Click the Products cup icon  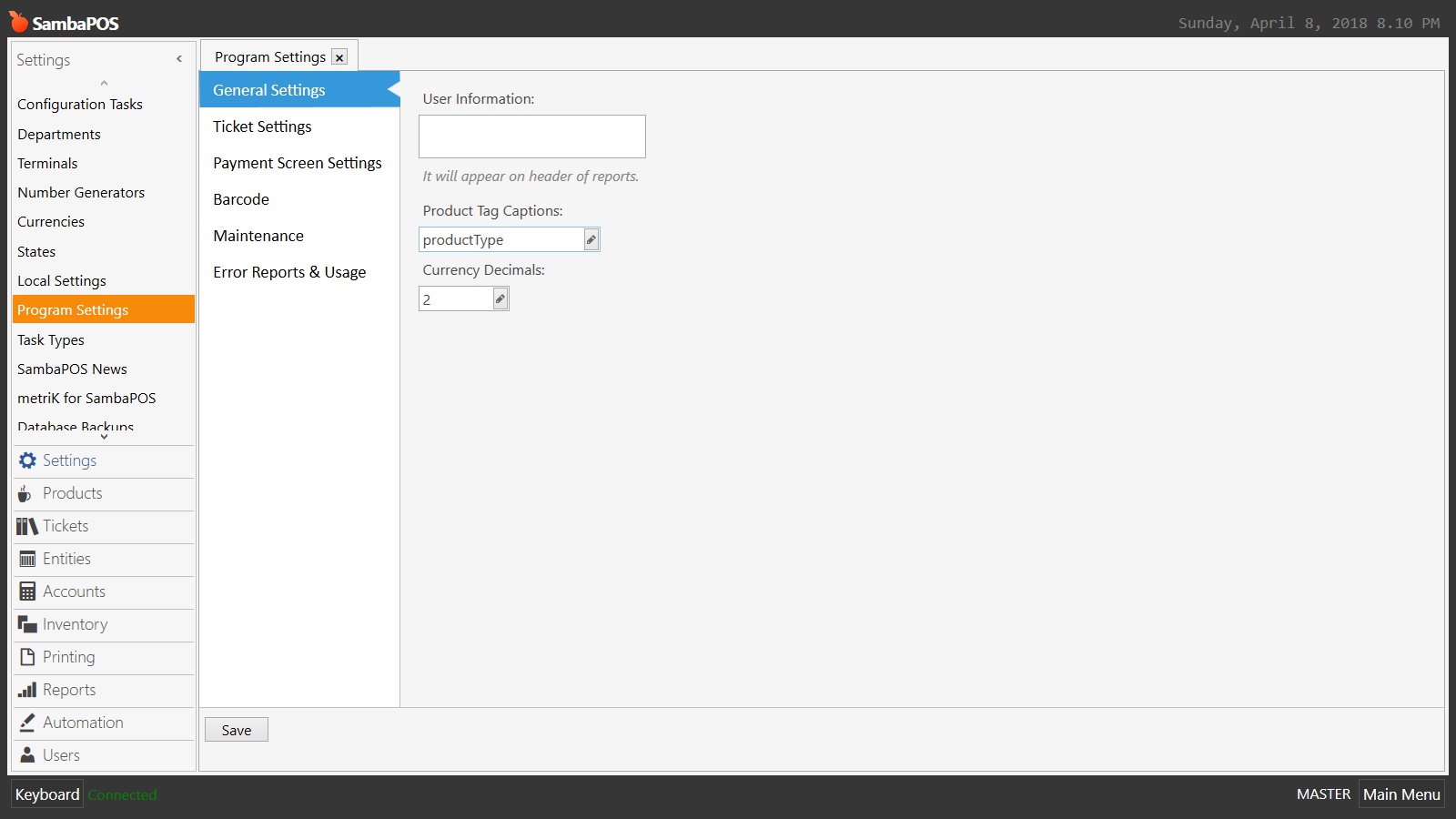pos(25,493)
